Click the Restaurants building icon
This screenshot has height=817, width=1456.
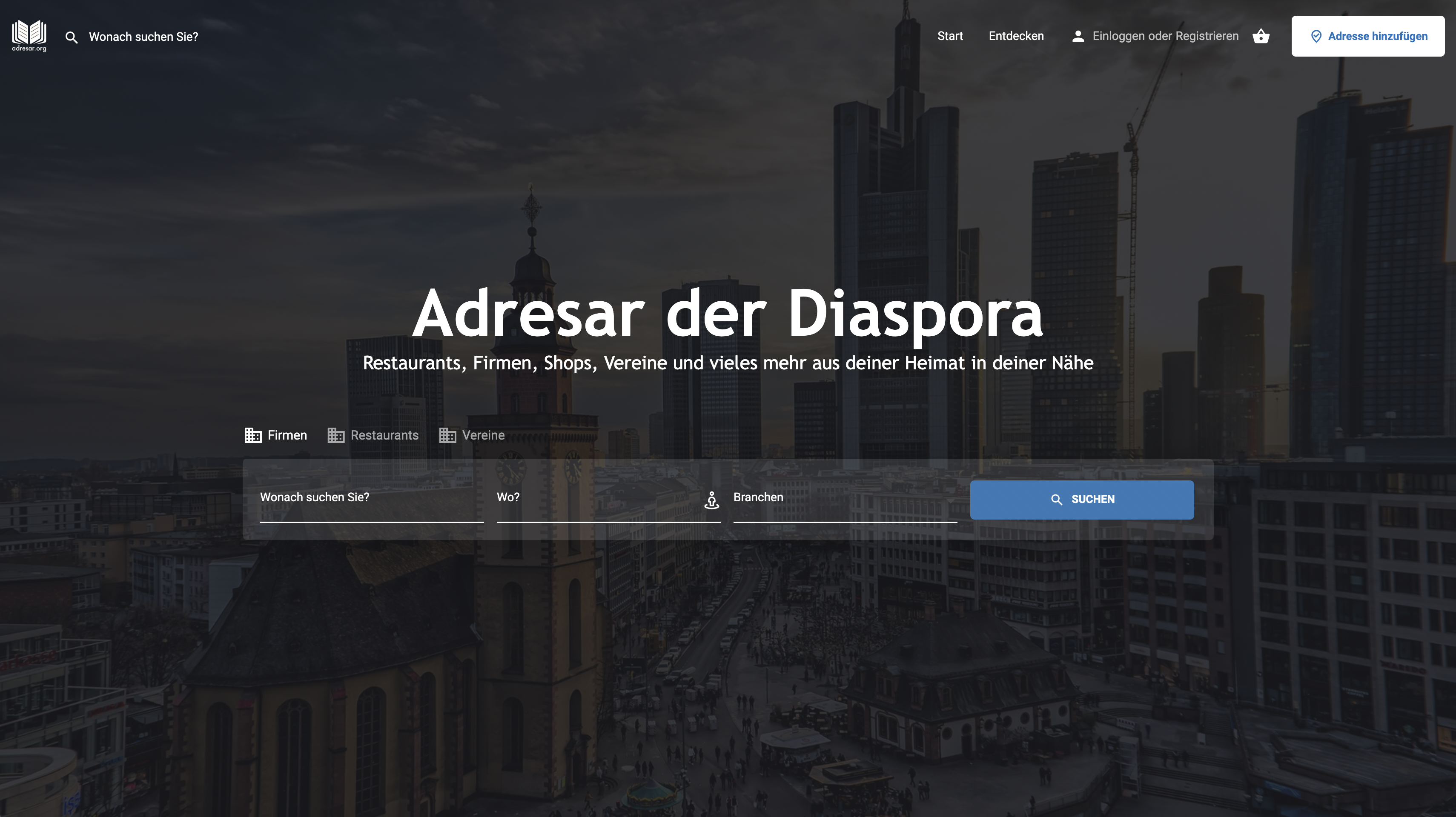(x=336, y=435)
